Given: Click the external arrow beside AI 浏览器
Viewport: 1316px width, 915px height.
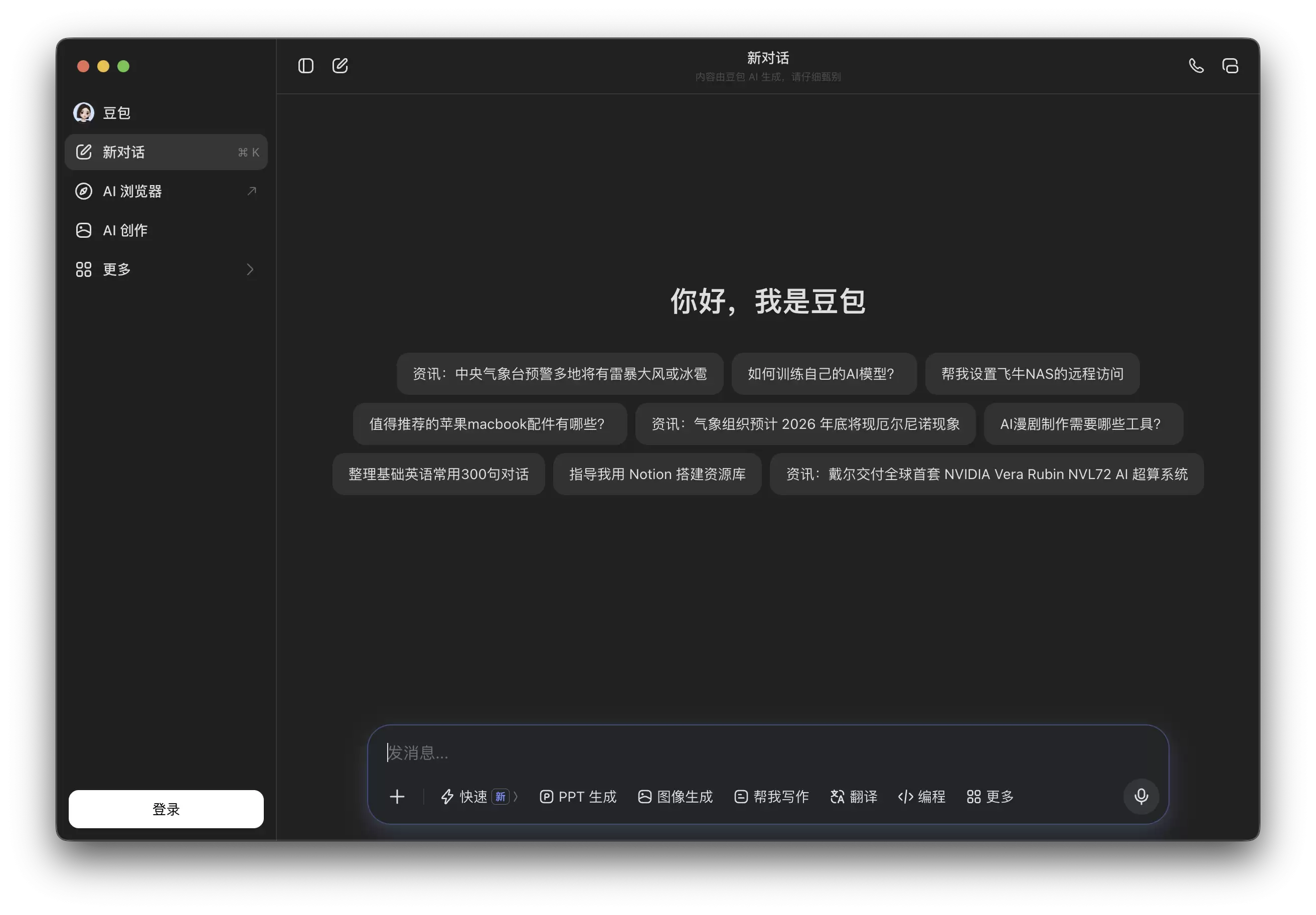Looking at the screenshot, I should tap(252, 191).
